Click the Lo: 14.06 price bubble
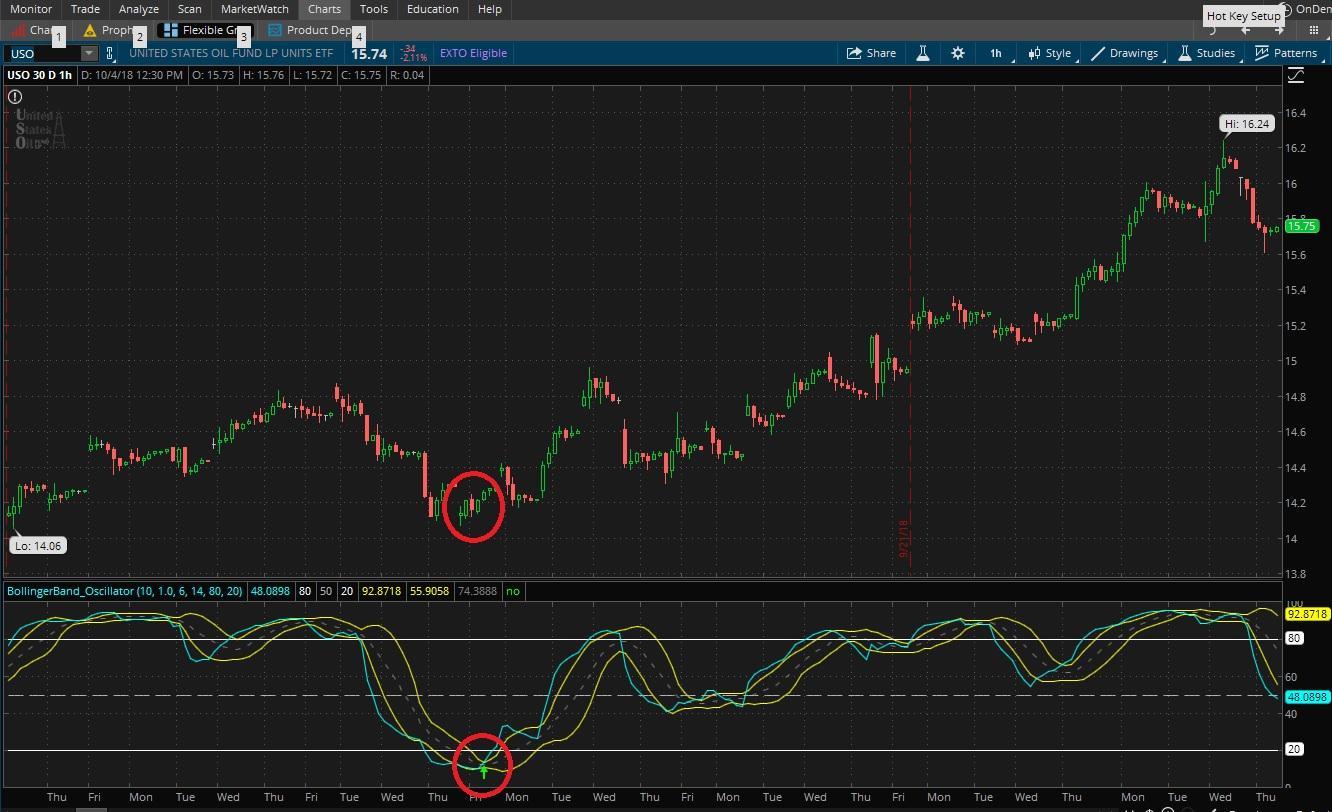 (x=38, y=545)
